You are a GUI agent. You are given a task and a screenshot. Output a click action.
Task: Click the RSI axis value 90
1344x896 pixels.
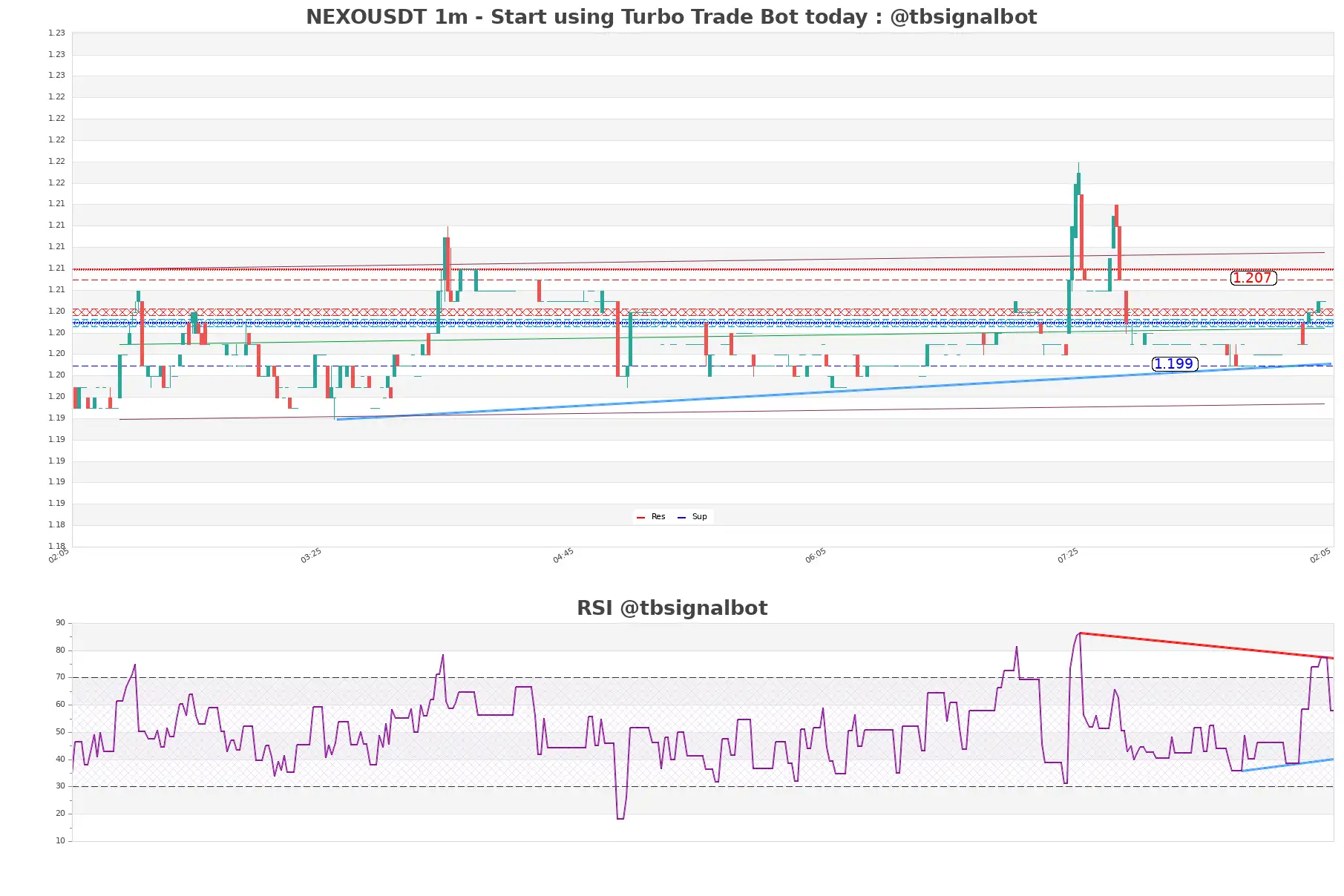coord(60,623)
